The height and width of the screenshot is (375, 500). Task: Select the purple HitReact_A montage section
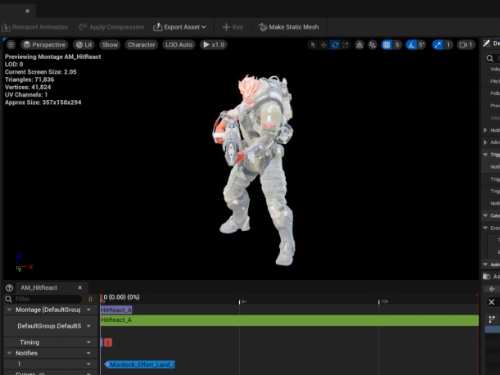116,310
